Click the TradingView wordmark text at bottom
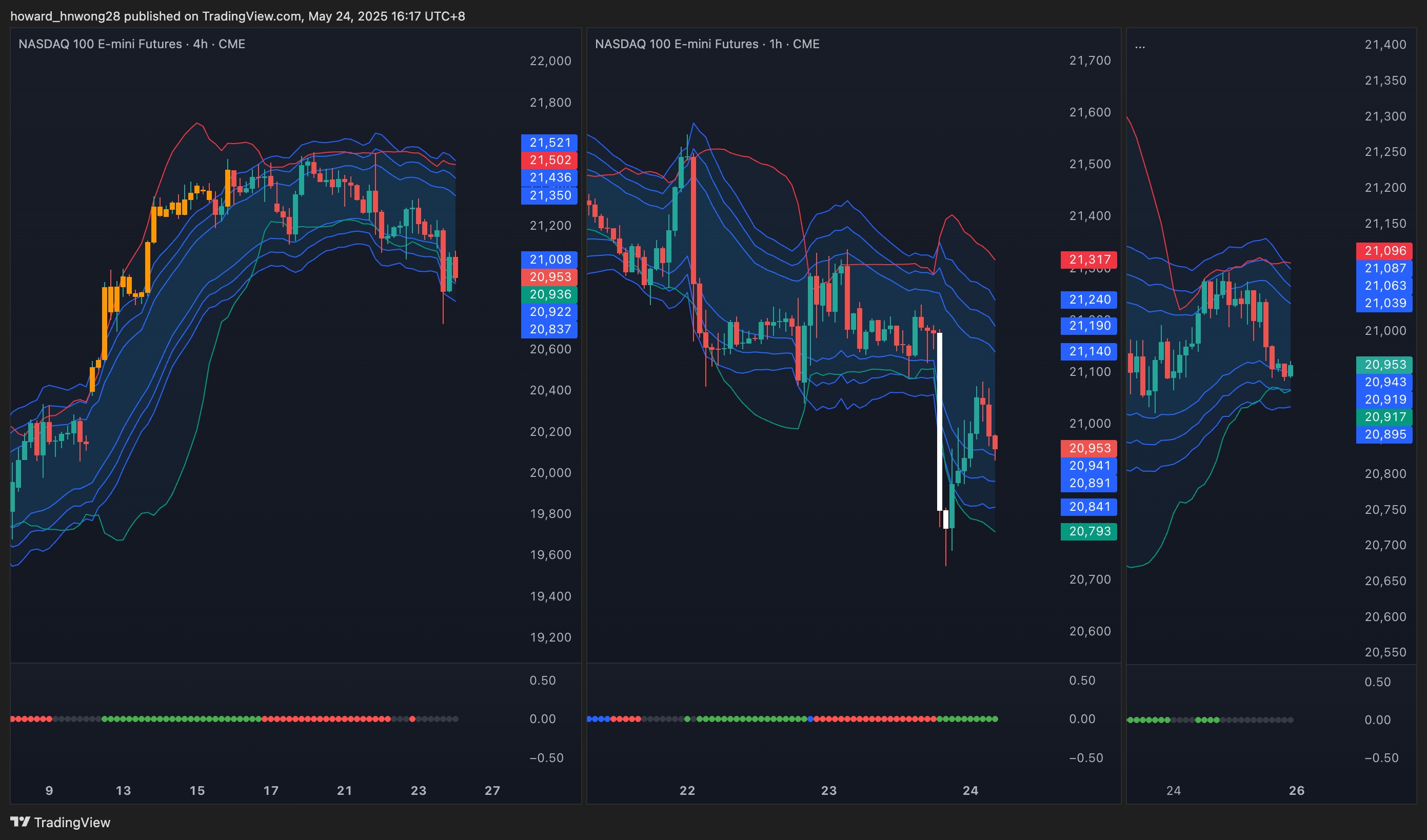The height and width of the screenshot is (840, 1427). pyautogui.click(x=72, y=823)
